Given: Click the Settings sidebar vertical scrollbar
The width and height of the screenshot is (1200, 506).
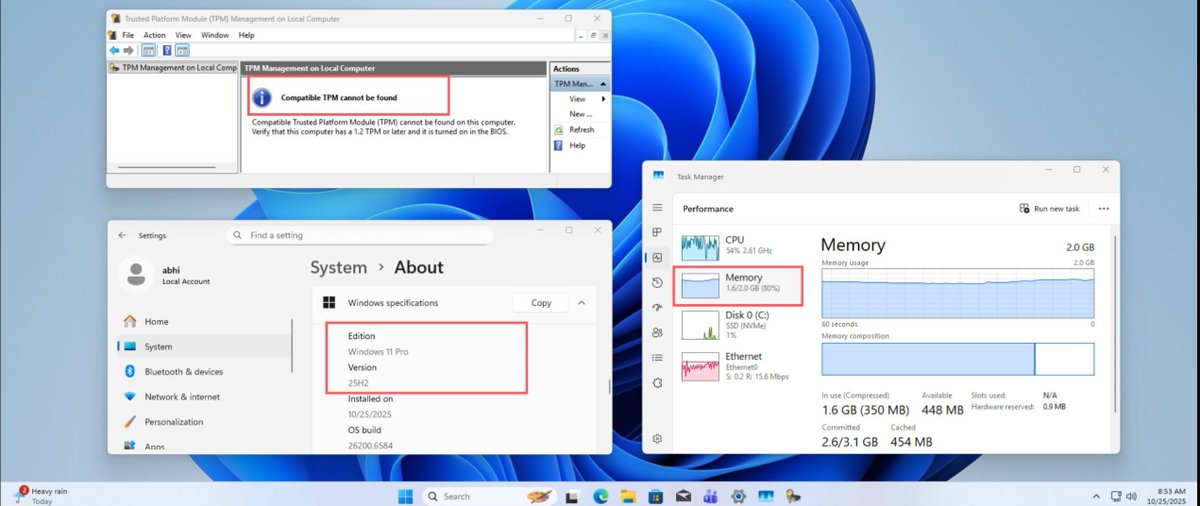Looking at the screenshot, I should coord(292,345).
